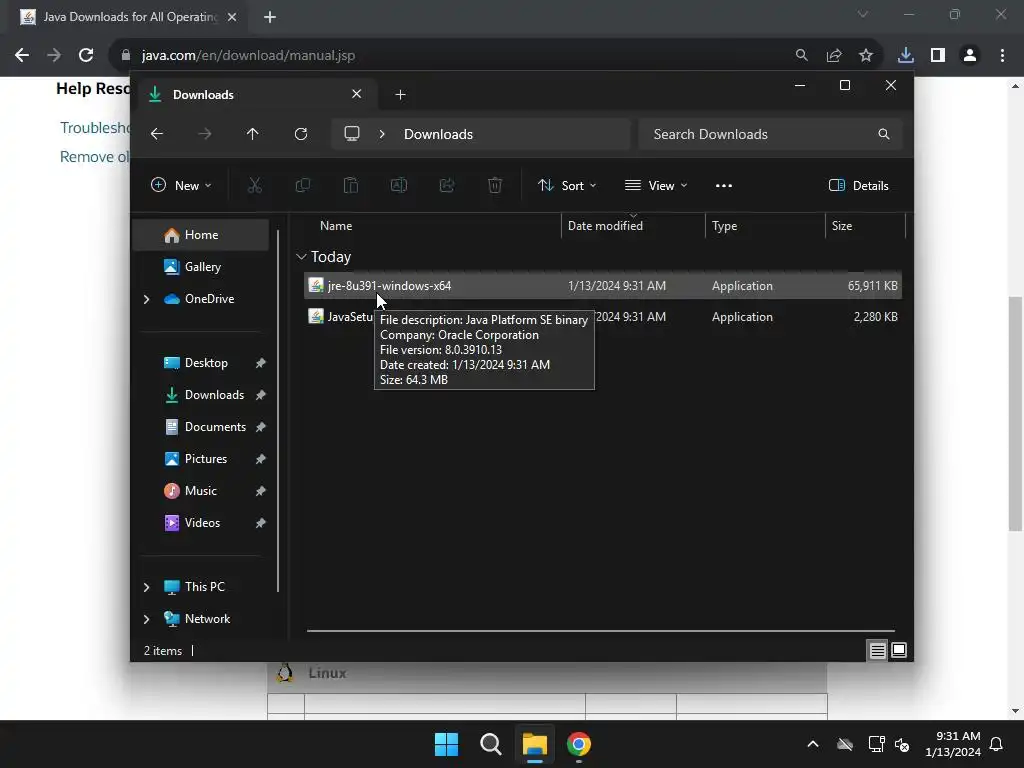Open the New dropdown in Explorer
1024x768 pixels.
[x=181, y=185]
